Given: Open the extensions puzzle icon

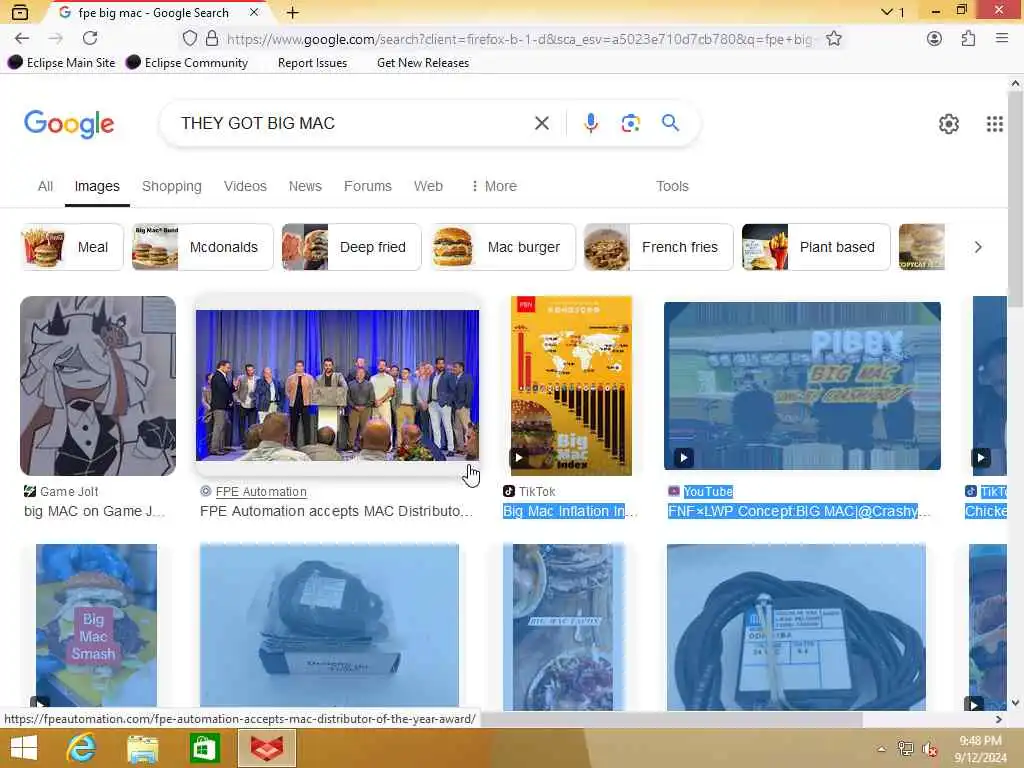Looking at the screenshot, I should (x=968, y=39).
